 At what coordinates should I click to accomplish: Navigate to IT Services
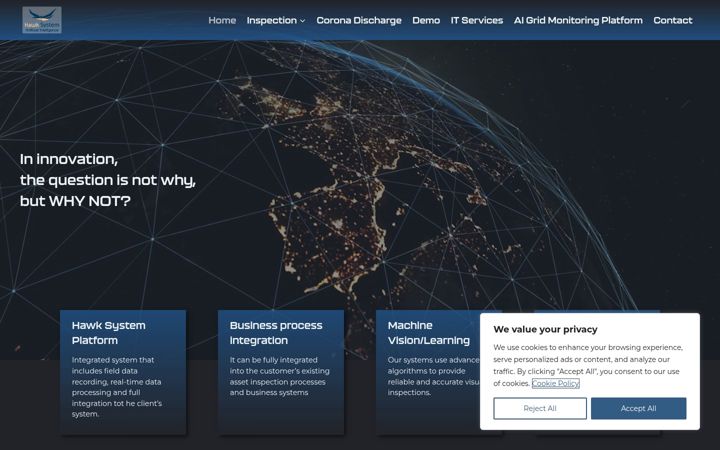(x=477, y=20)
